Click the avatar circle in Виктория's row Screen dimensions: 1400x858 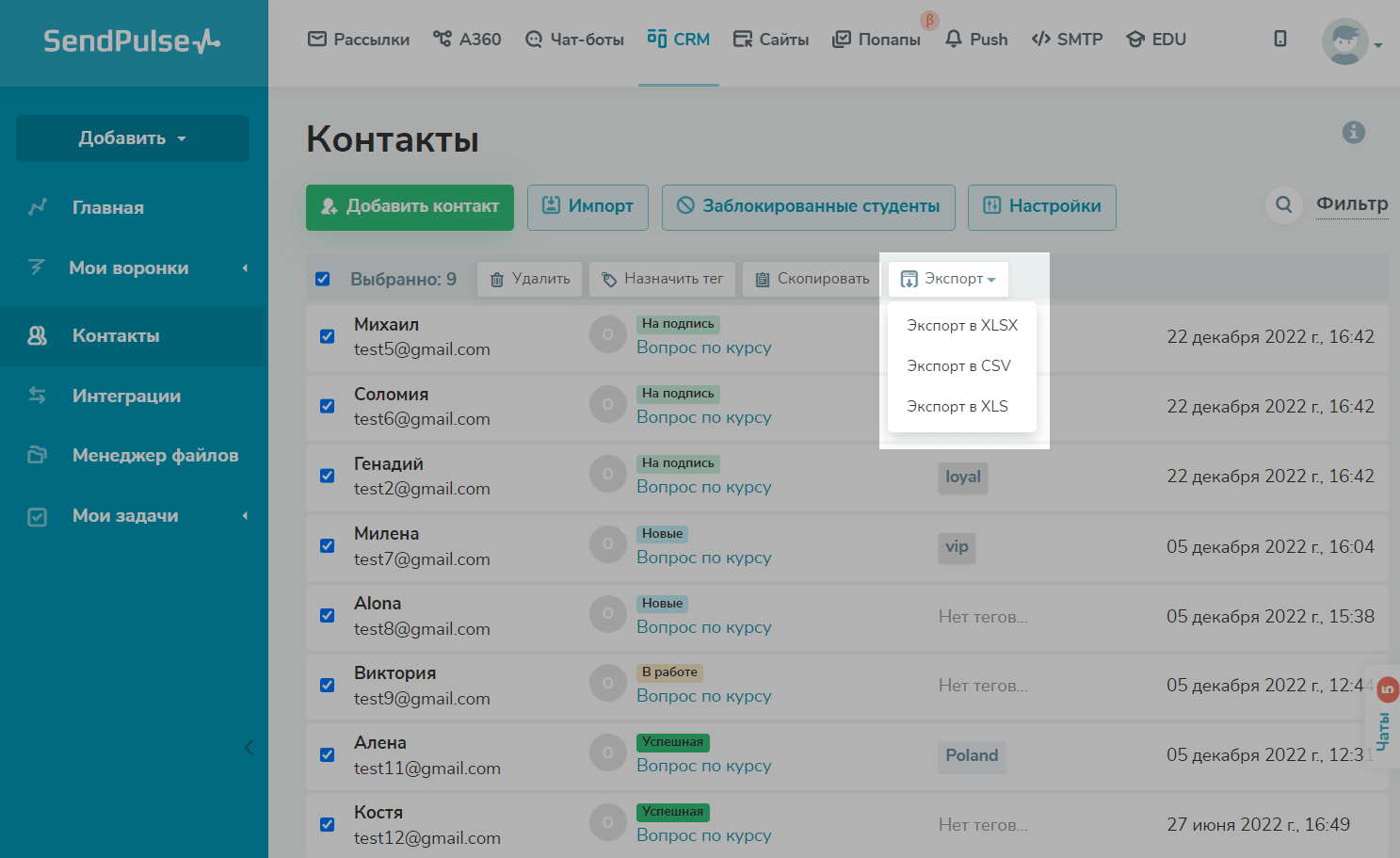[x=608, y=683]
